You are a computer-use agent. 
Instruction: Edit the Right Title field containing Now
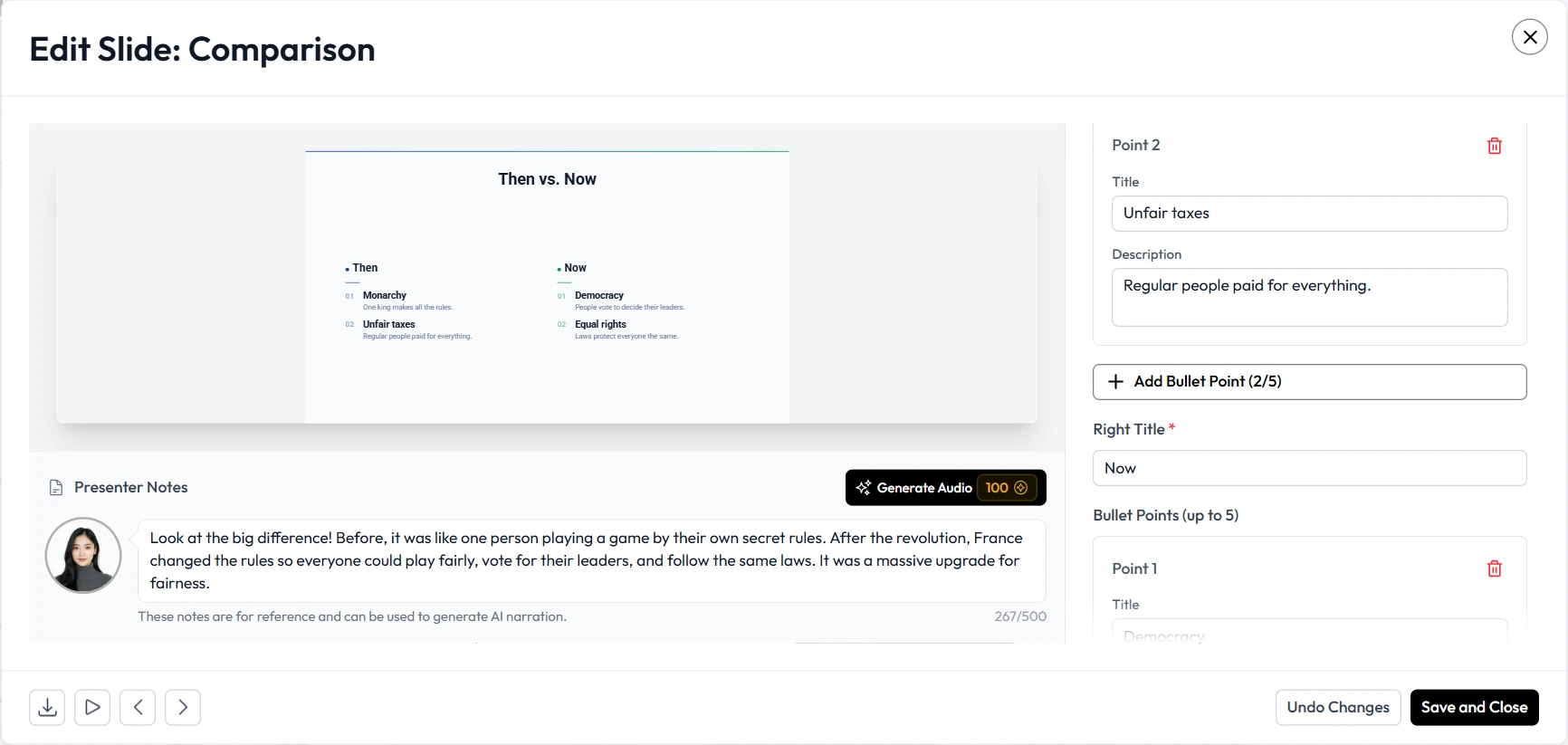1310,468
